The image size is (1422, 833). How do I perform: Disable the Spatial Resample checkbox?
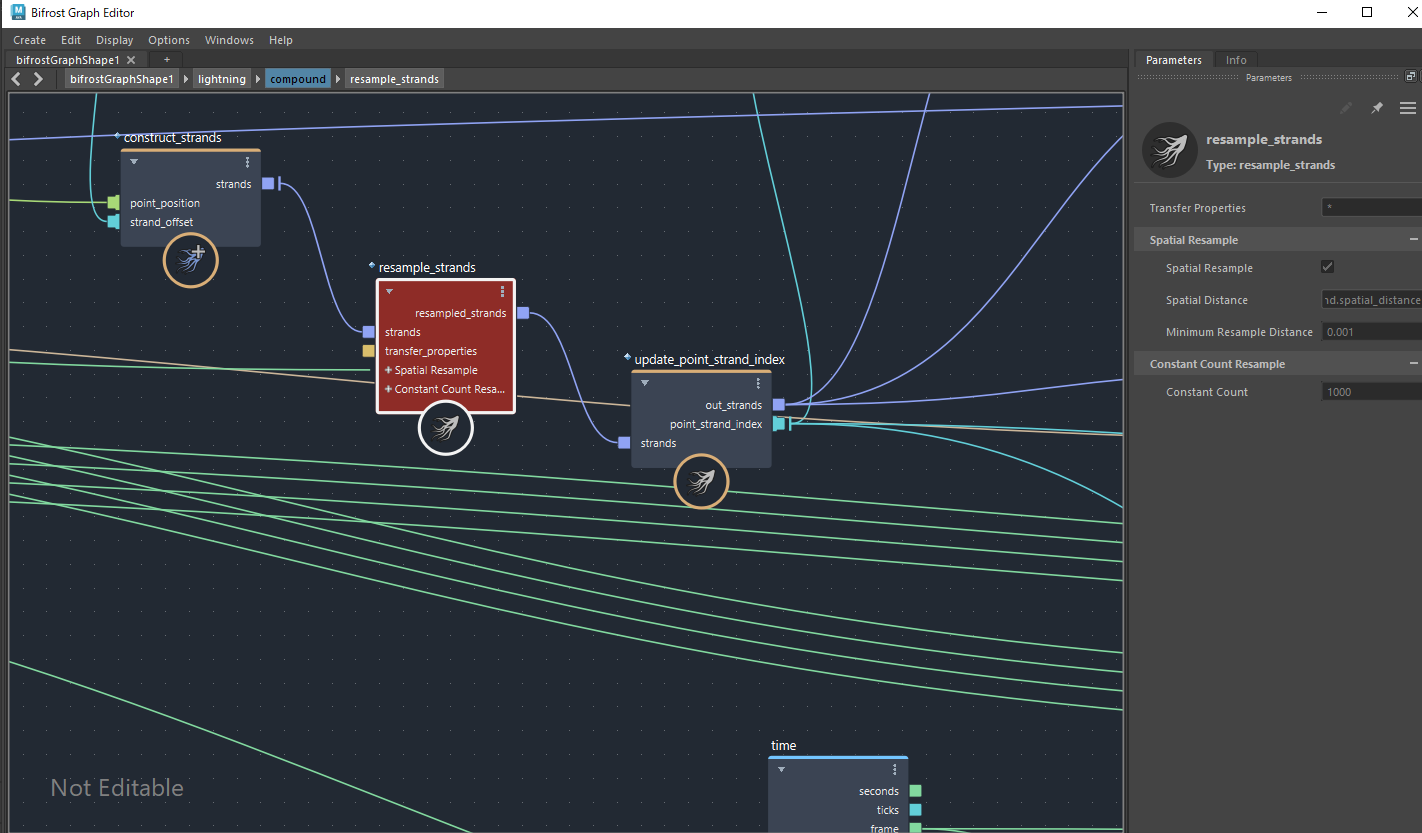pyautogui.click(x=1327, y=266)
